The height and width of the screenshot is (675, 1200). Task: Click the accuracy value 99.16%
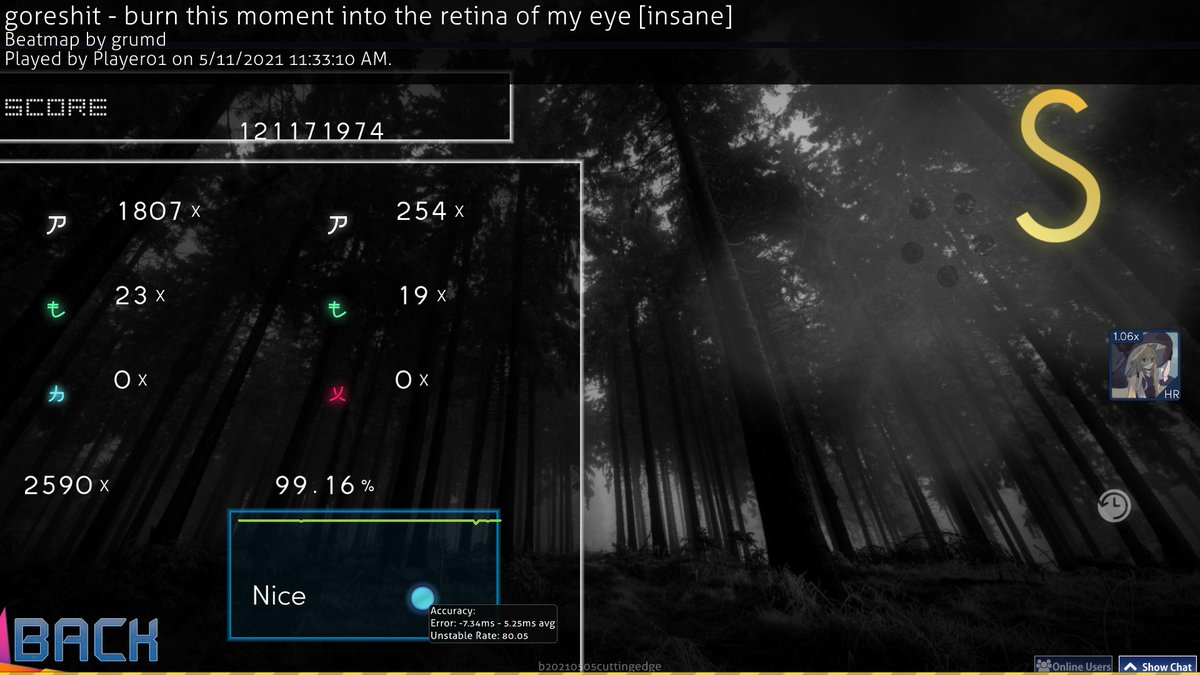coord(325,486)
